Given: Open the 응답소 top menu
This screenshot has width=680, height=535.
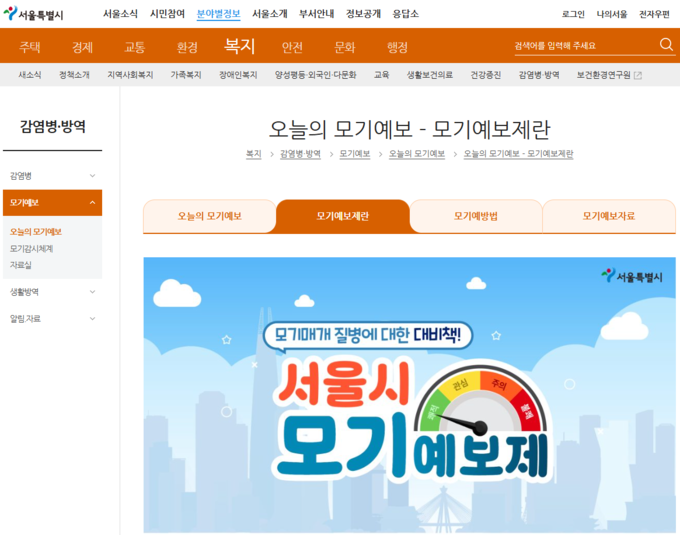Looking at the screenshot, I should point(405,14).
